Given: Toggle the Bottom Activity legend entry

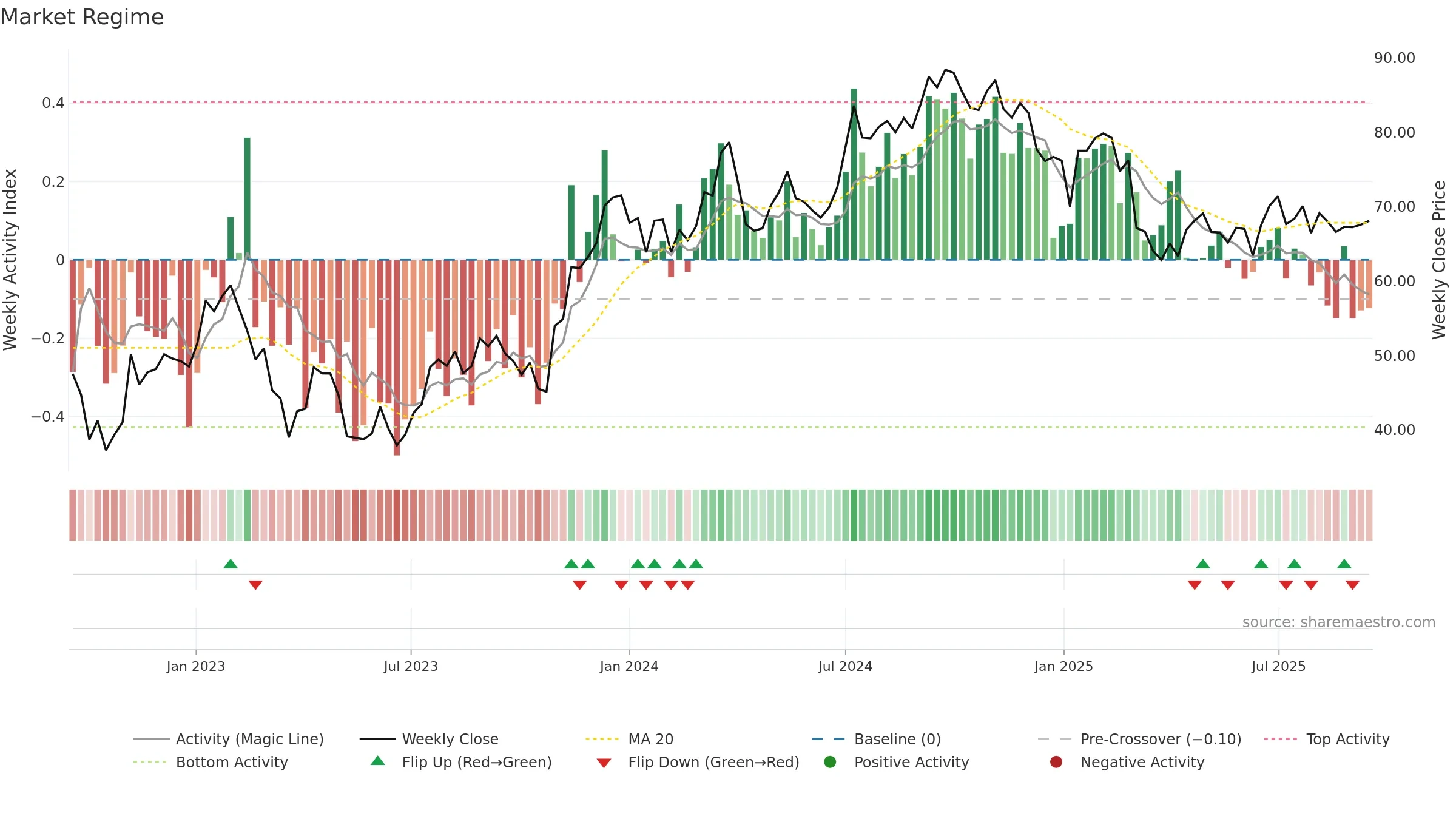Looking at the screenshot, I should tap(211, 762).
